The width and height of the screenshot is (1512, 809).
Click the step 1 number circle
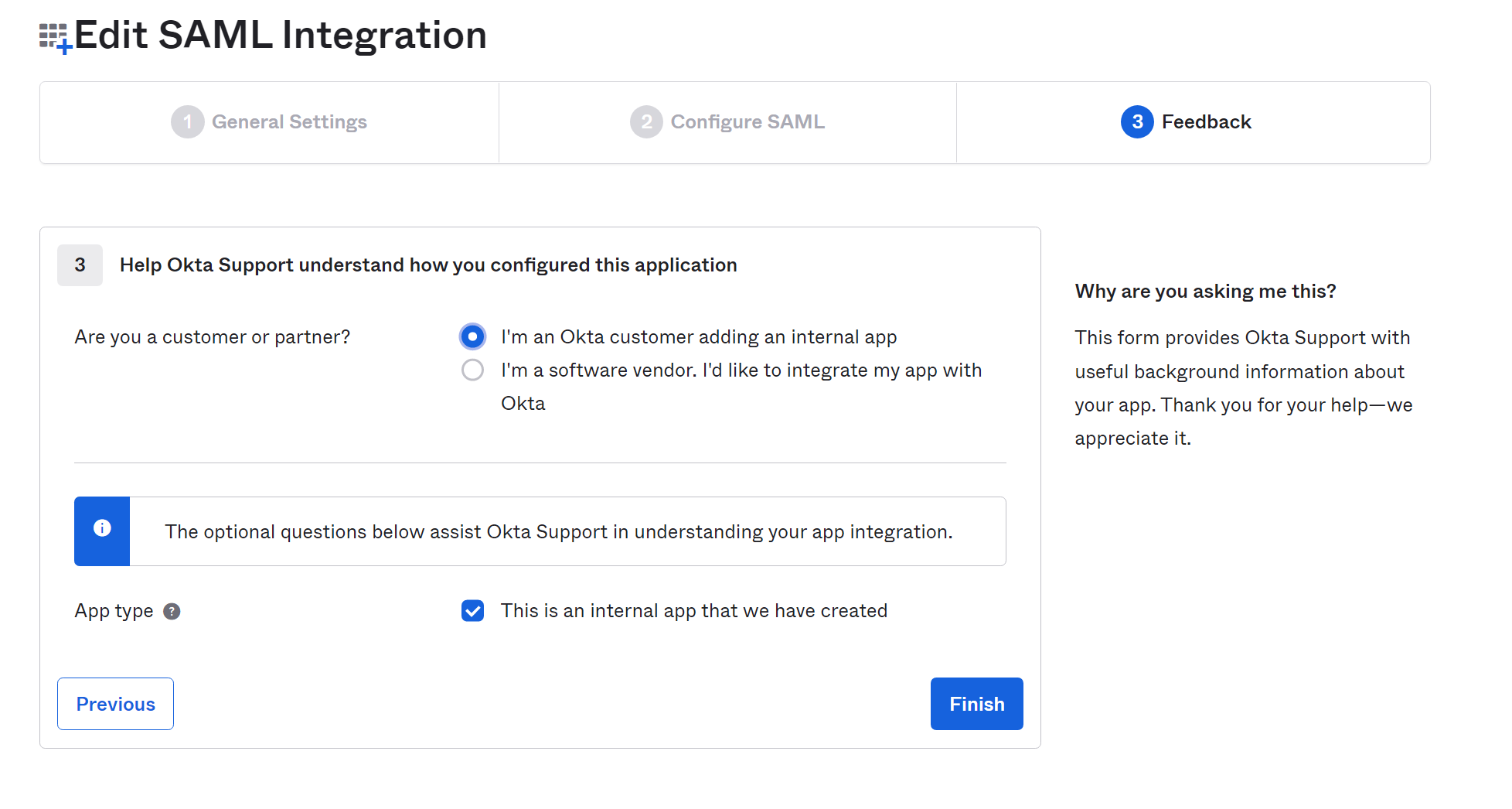[187, 122]
